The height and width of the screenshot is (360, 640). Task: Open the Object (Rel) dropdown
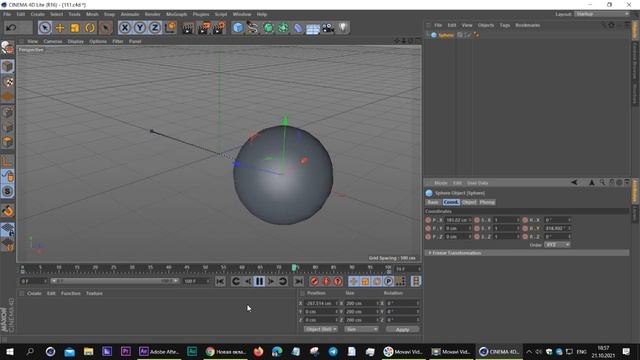tap(320, 329)
